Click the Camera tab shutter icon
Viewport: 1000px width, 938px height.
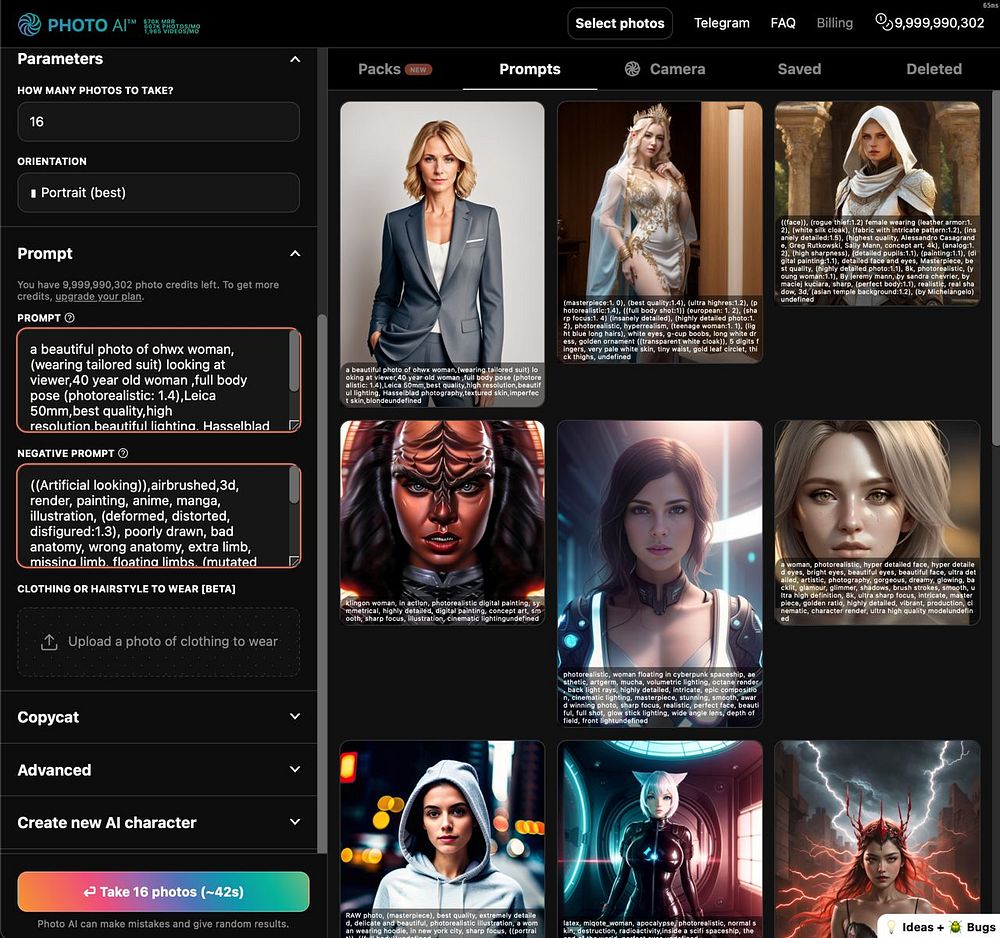point(632,69)
